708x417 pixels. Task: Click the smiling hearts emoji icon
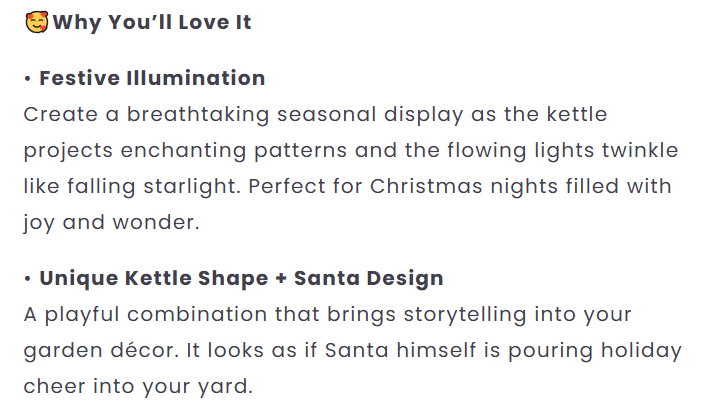[x=36, y=22]
